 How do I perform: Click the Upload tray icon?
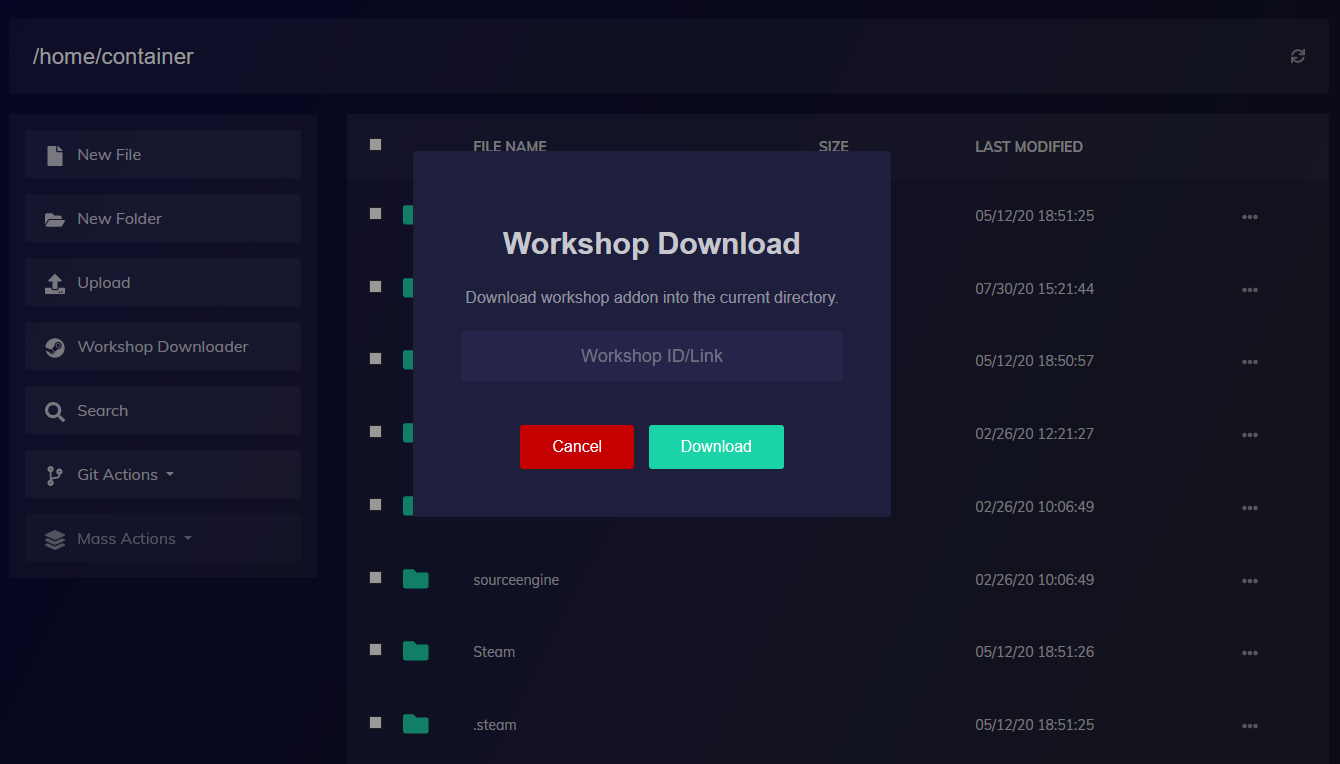[55, 283]
